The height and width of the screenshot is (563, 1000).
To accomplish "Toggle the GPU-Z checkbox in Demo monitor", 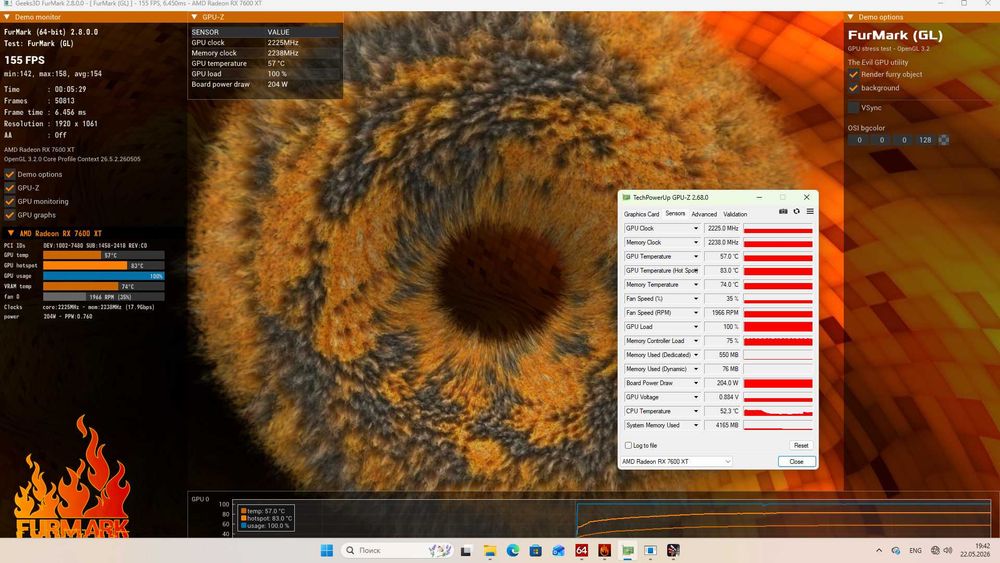I will coord(10,188).
